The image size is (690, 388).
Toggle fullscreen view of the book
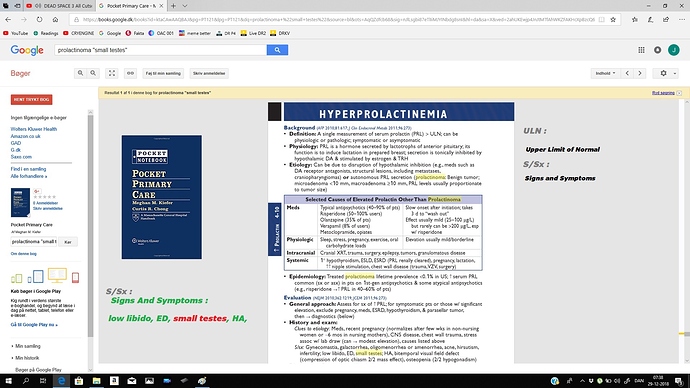pos(112,73)
